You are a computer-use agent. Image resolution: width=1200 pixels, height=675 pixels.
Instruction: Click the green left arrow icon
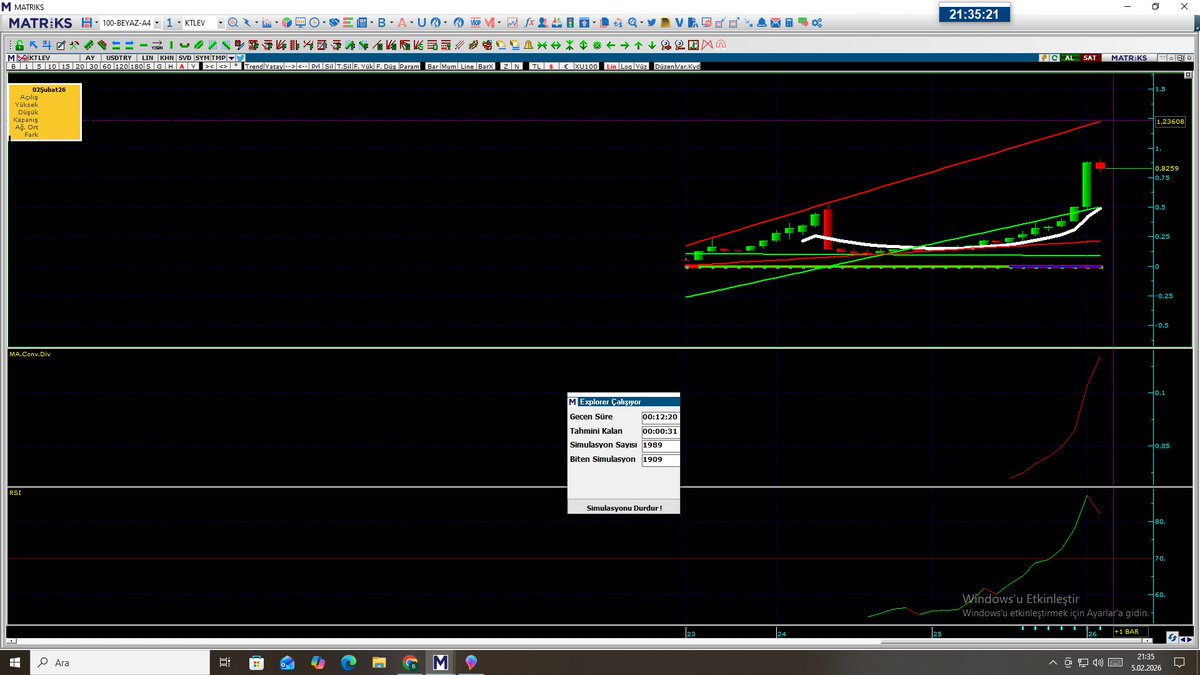coord(611,45)
